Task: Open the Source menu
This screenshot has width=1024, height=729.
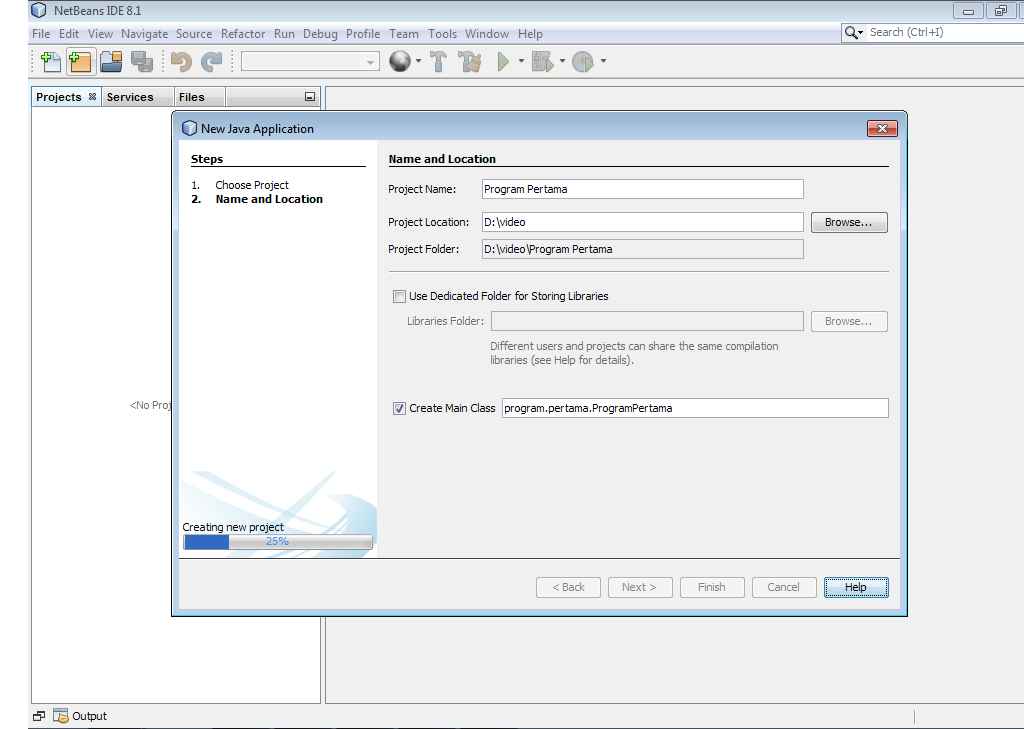Action: point(194,34)
